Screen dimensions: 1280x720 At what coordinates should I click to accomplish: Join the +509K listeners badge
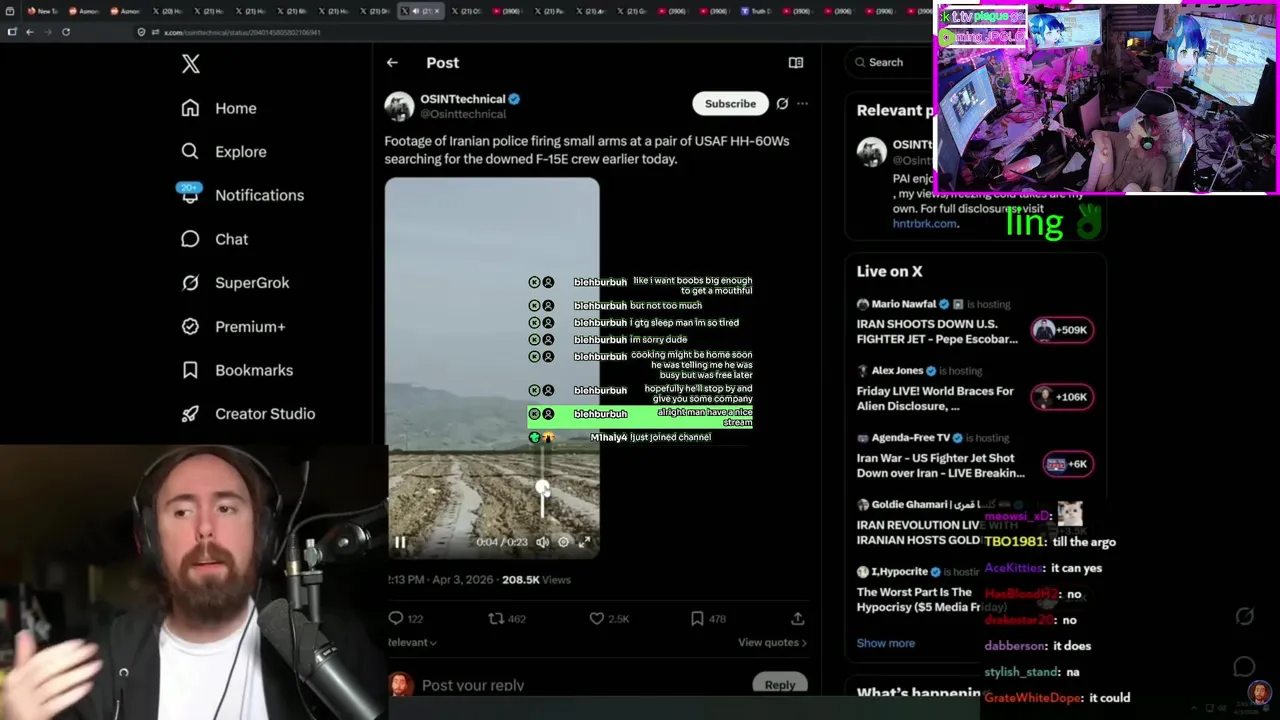[x=1062, y=330]
